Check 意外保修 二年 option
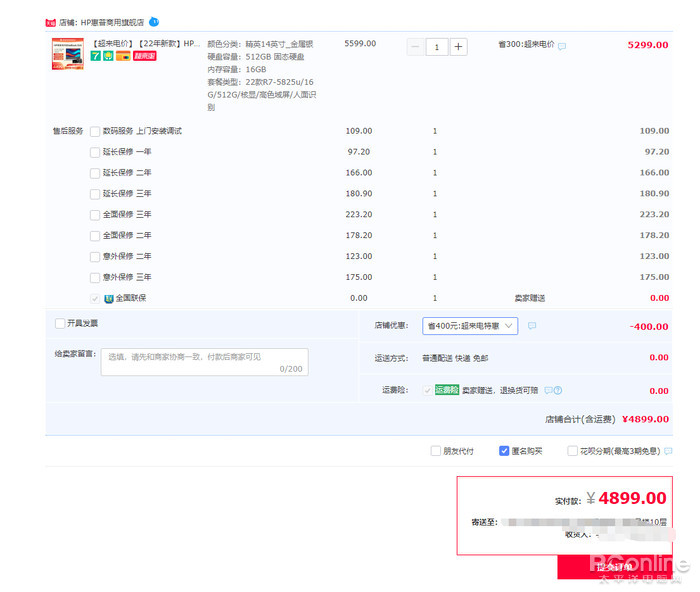The width and height of the screenshot is (700, 592). [95, 257]
